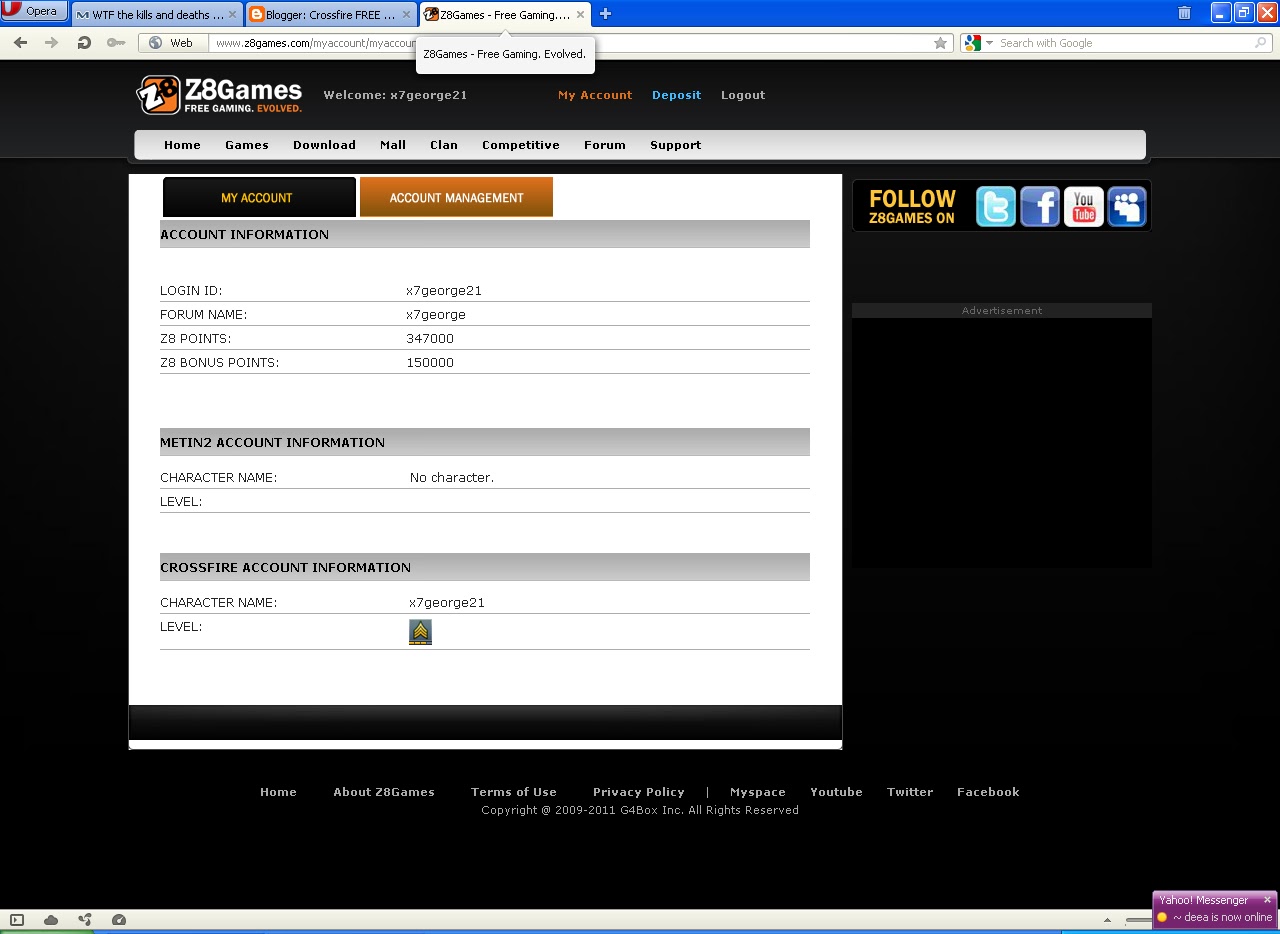Click the Z8 Points value 347000

(430, 339)
